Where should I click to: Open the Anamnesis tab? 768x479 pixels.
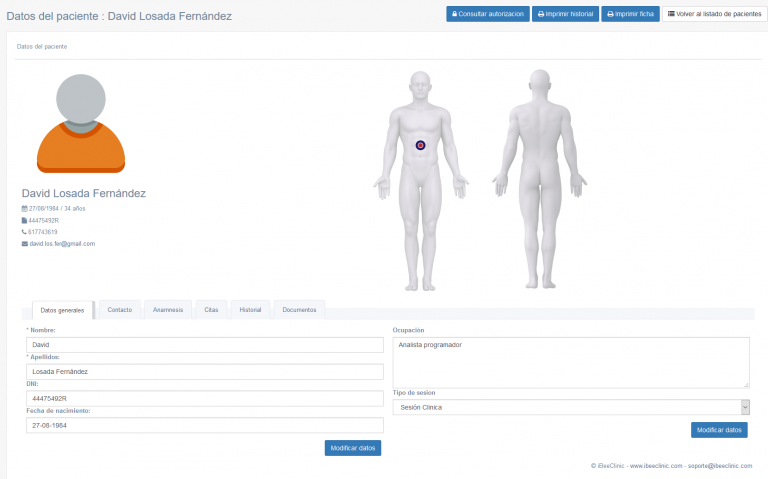[168, 310]
